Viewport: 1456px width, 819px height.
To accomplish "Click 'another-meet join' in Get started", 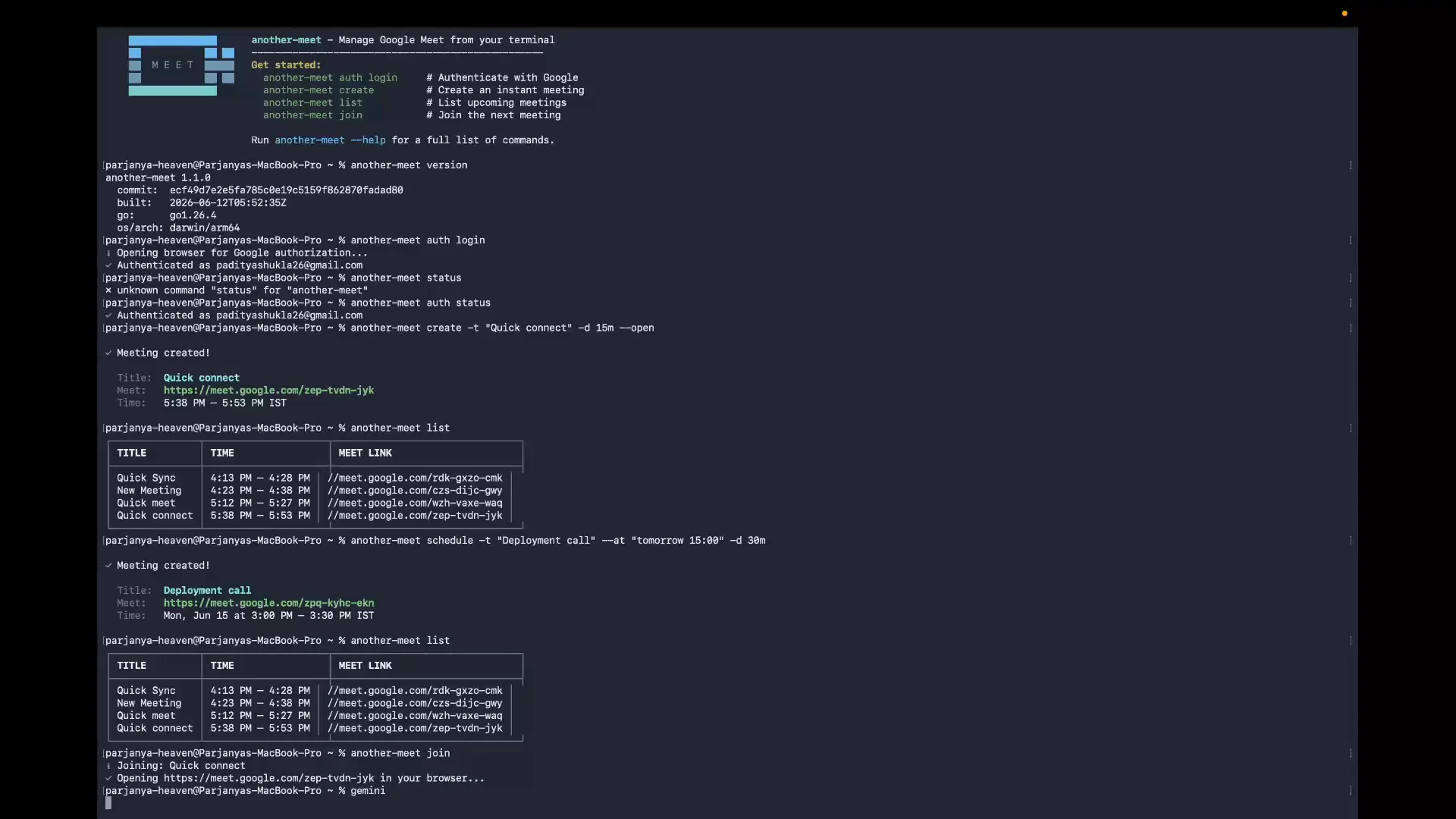I will [x=312, y=115].
